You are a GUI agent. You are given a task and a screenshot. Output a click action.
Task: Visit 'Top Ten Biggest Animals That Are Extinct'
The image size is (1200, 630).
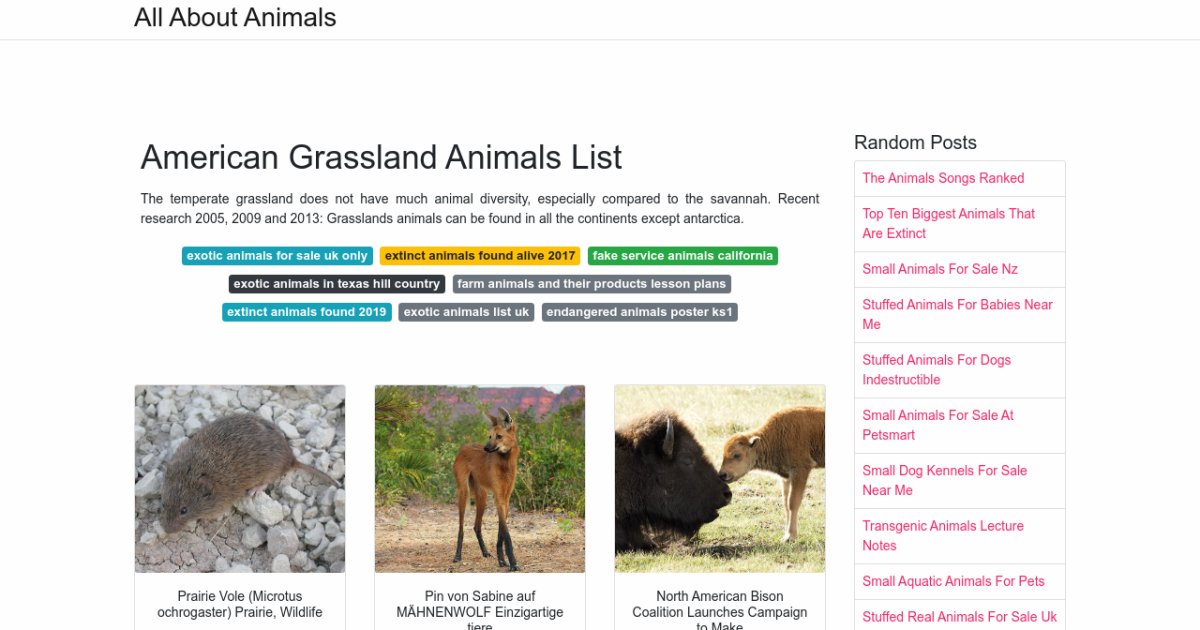coord(948,223)
